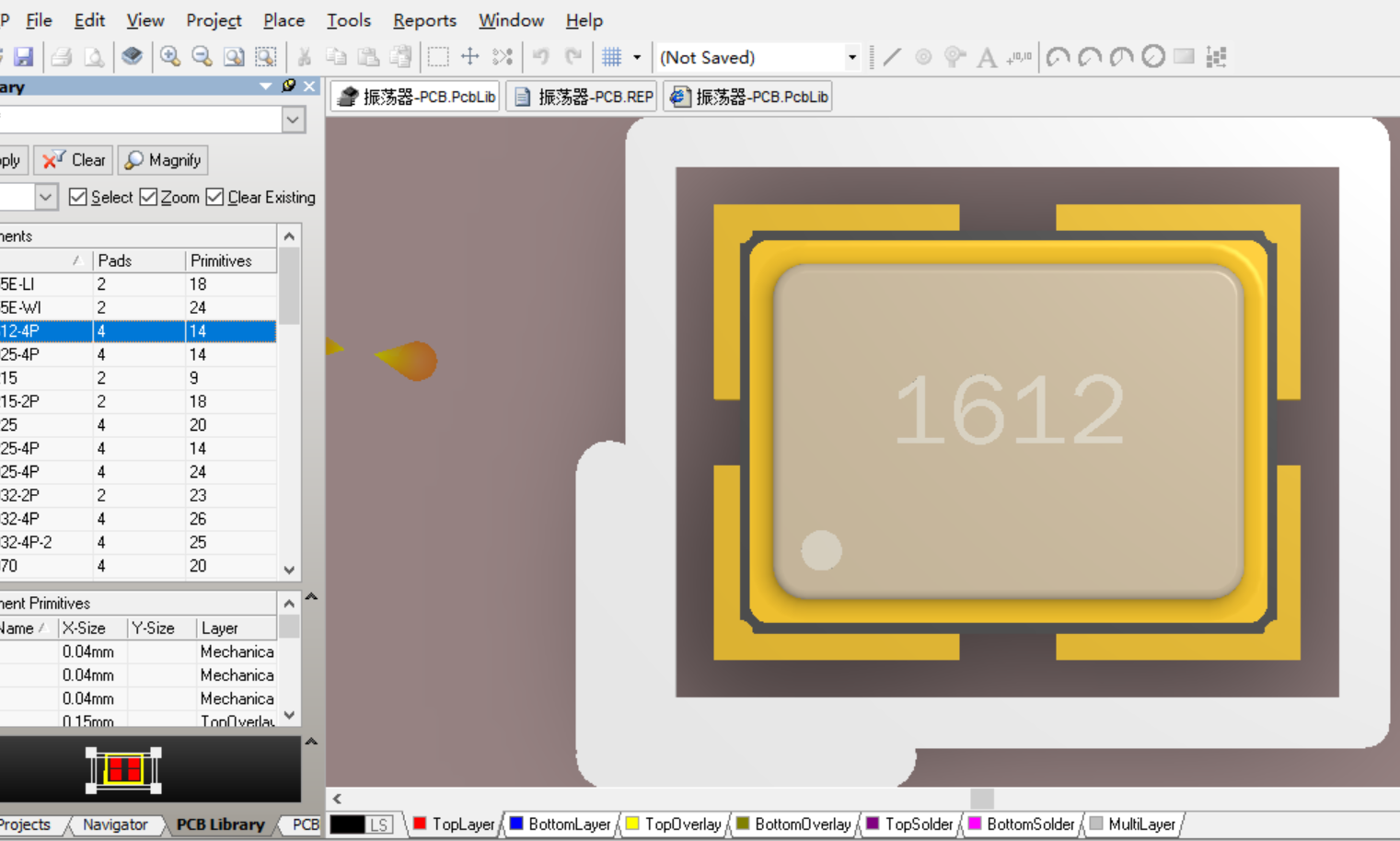This screenshot has width=1400, height=841.
Task: Toggle the Zoom checkbox
Action: click(148, 197)
